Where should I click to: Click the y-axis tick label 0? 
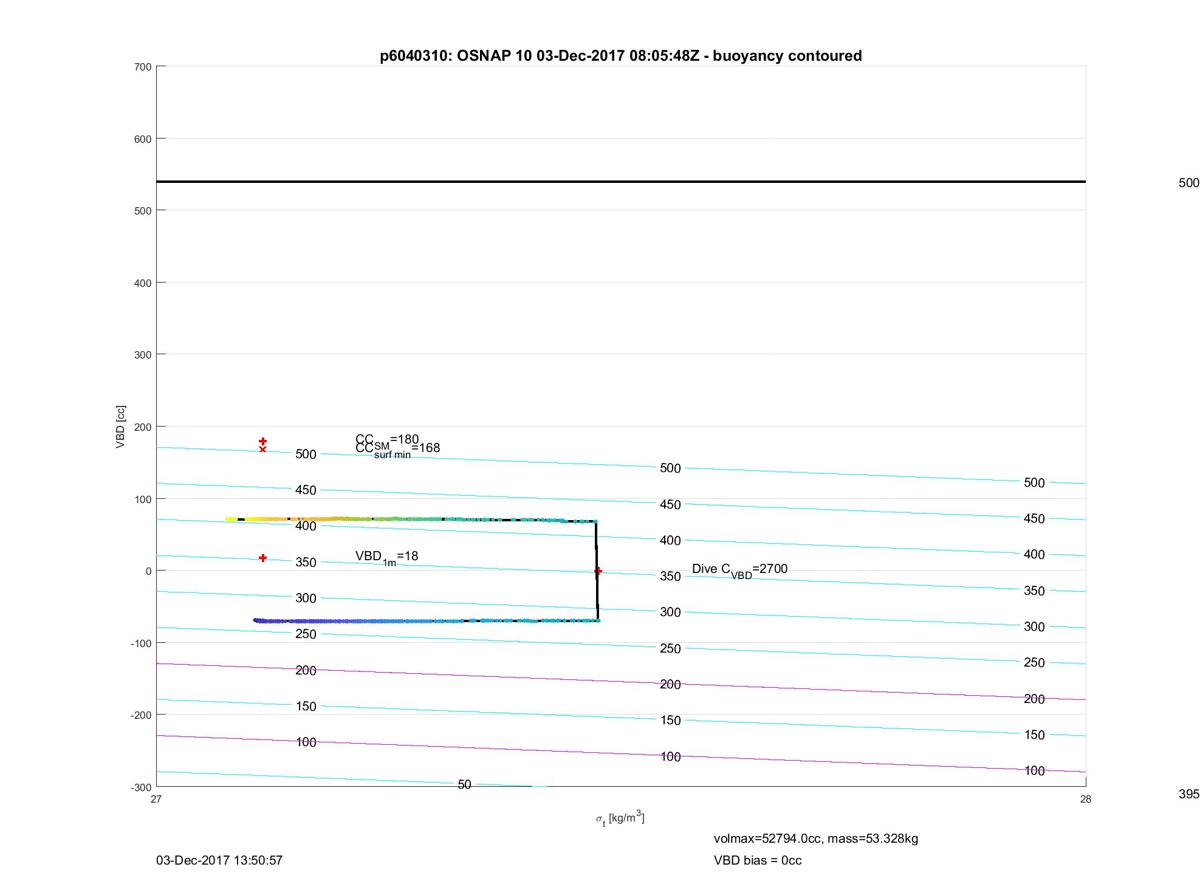tap(148, 571)
